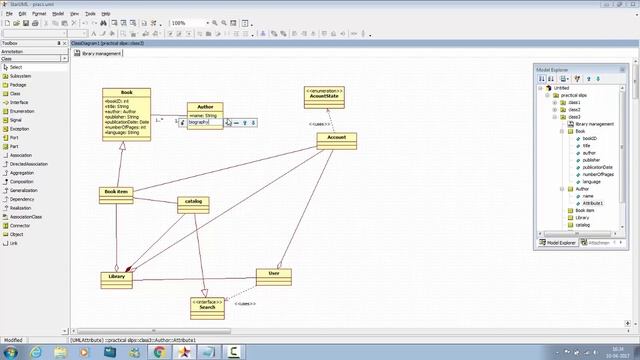Click the Search interface box in diagram
Image resolution: width=640 pixels, height=360 pixels.
point(207,308)
